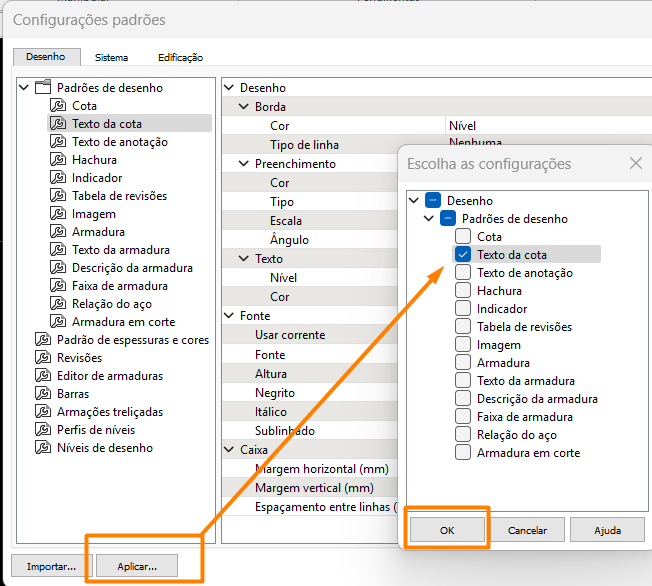652x586 pixels.
Task: Click the Hachura pattern icon in tree
Action: point(58,160)
